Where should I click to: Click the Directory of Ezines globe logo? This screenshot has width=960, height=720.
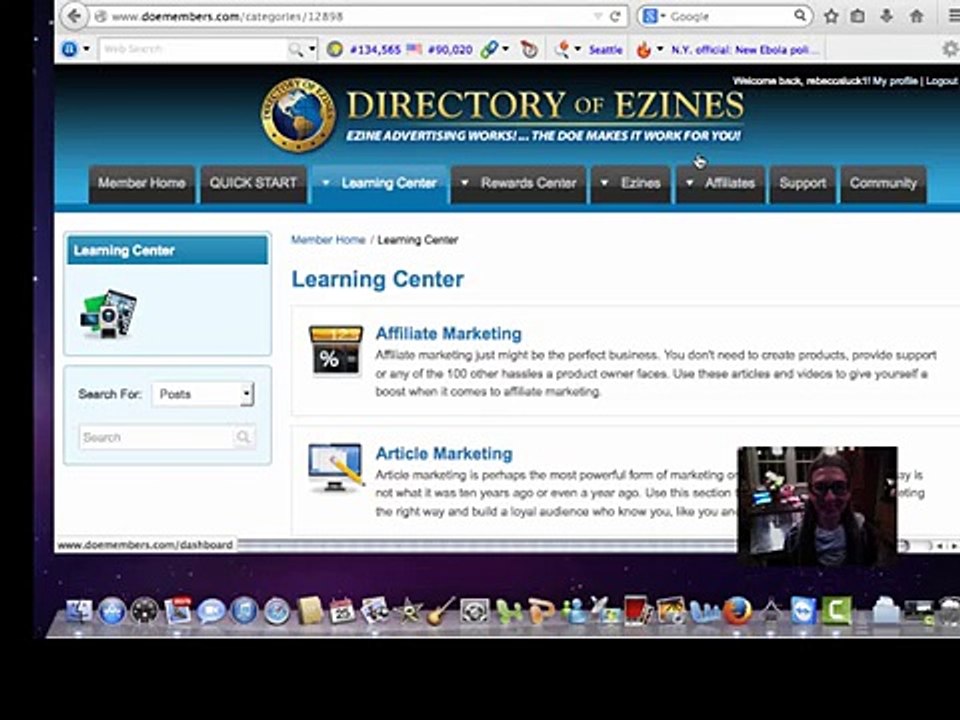[298, 114]
